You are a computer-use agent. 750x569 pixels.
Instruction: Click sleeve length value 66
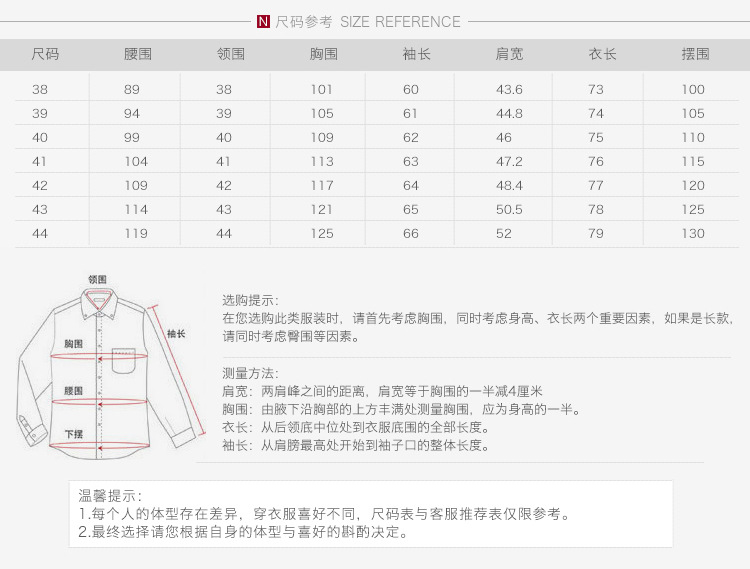[411, 233]
